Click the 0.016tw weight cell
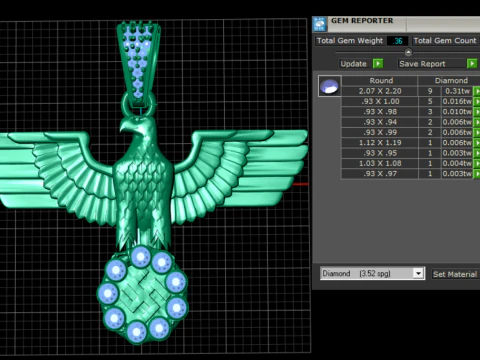Screen dimensions: 480x360 click(457, 101)
